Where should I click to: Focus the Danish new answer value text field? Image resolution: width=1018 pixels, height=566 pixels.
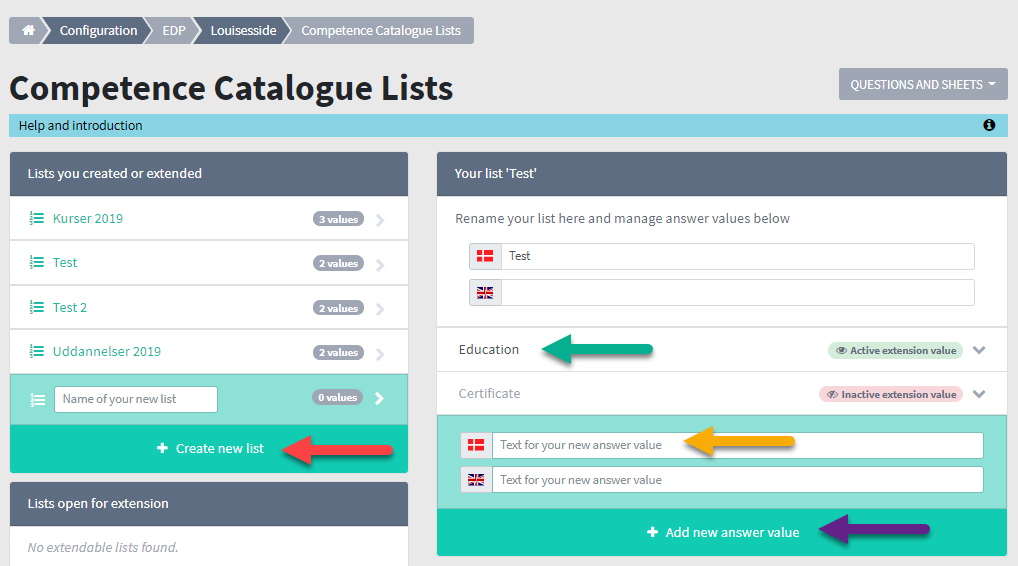pos(738,445)
